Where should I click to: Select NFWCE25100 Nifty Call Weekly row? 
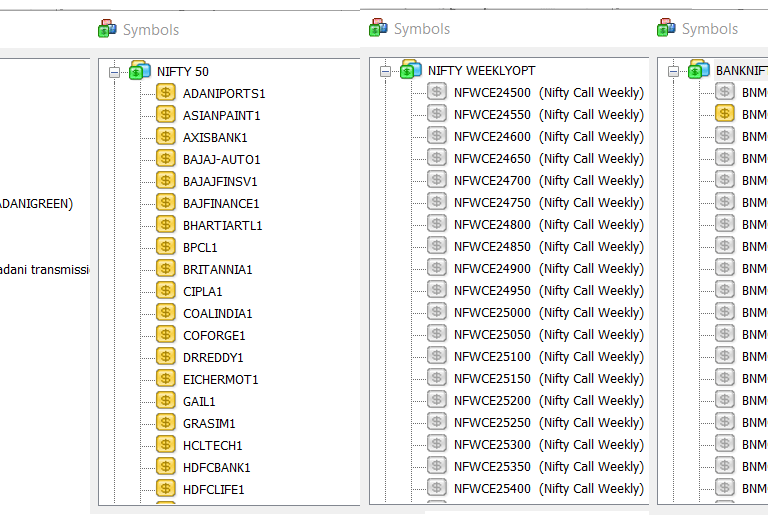(549, 357)
